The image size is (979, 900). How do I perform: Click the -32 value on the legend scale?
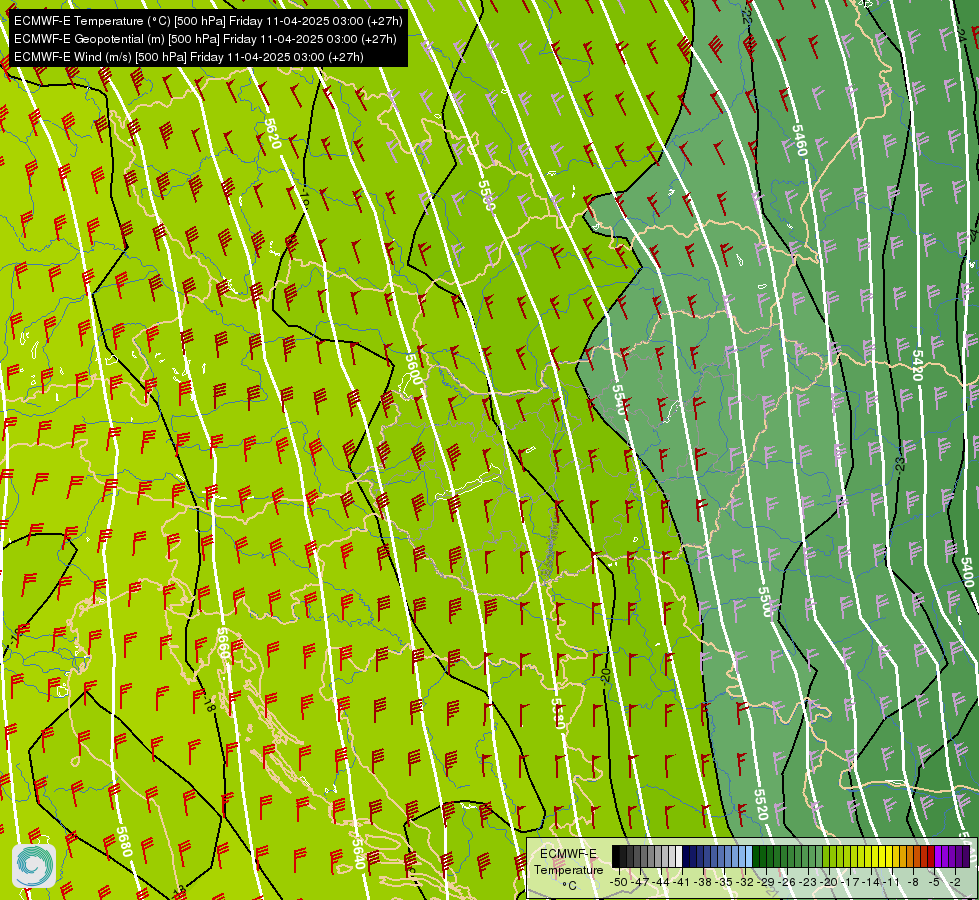(x=745, y=882)
